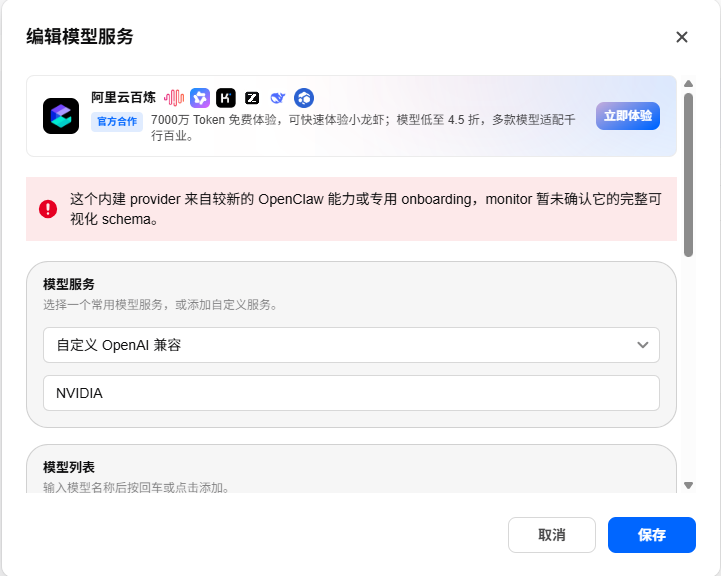Screen dimensions: 721x576
Task: Click the pink sound-wave model icon
Action: (x=174, y=98)
